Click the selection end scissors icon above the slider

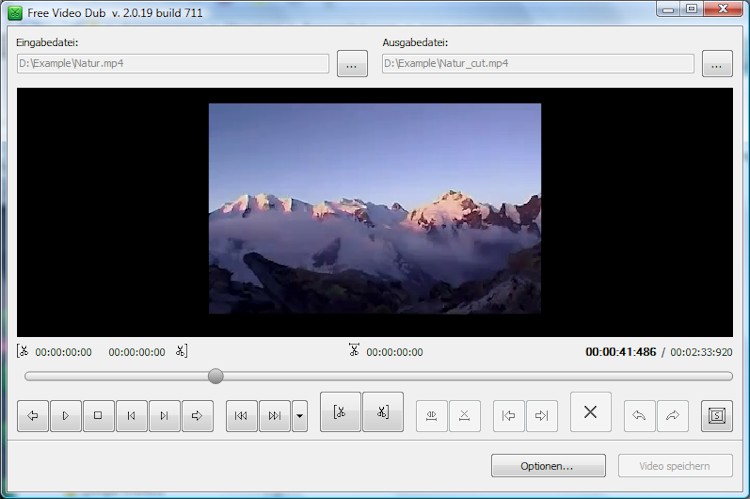181,351
